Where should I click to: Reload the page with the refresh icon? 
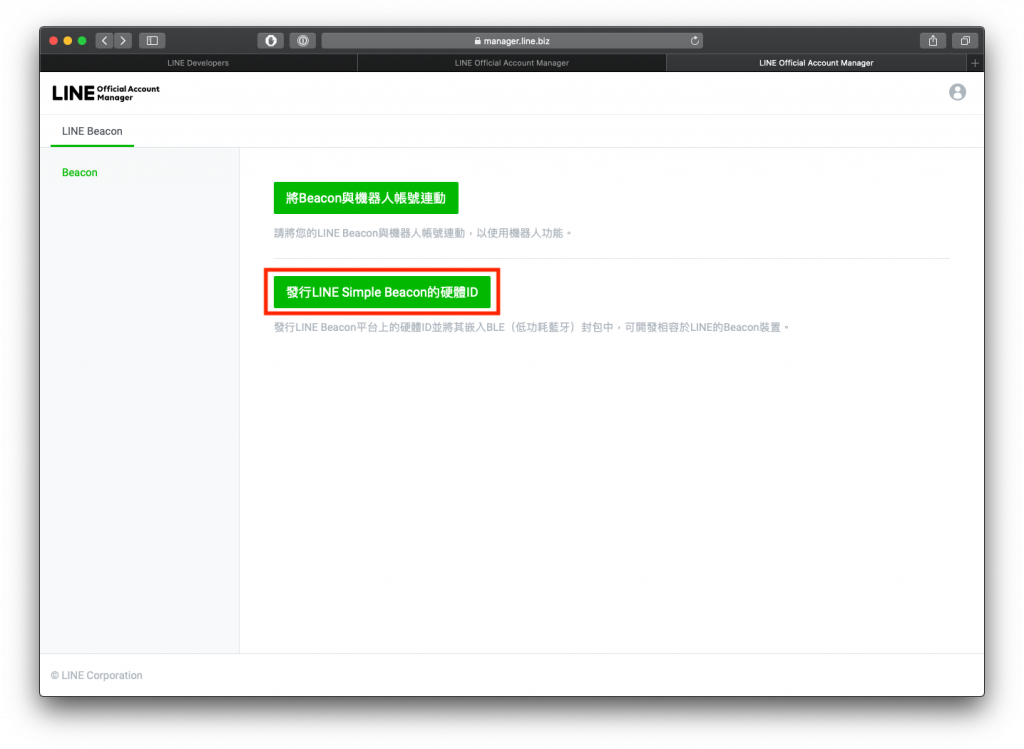tap(695, 40)
